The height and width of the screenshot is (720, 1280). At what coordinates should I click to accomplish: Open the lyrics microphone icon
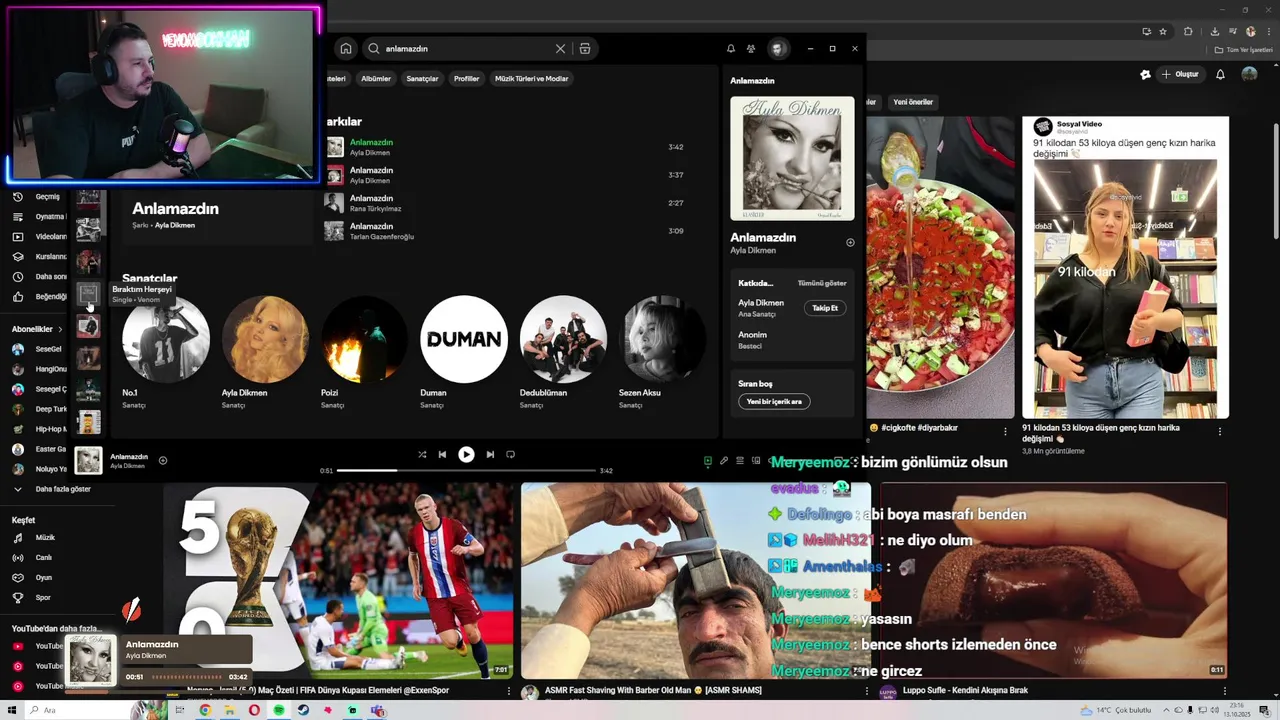point(724,461)
